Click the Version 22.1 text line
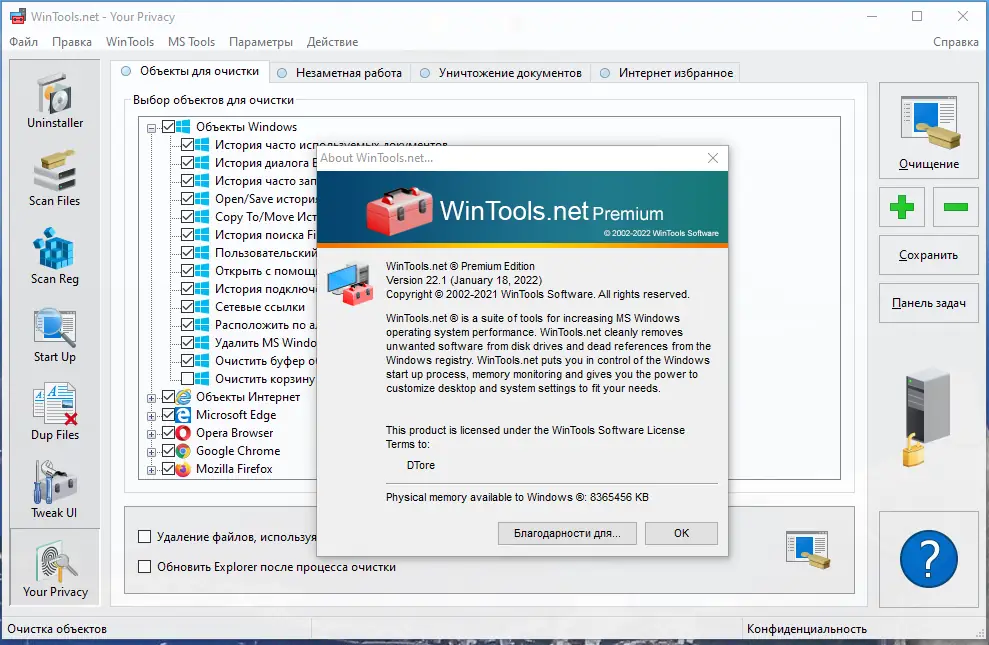 pos(464,280)
